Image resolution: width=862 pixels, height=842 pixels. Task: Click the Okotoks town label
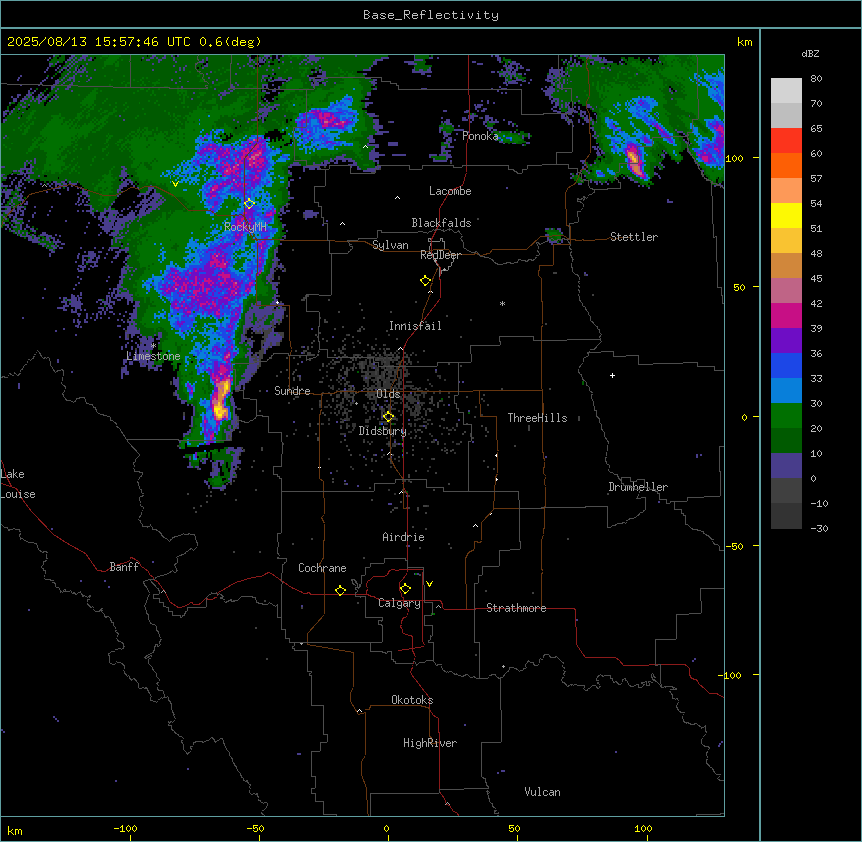(x=412, y=700)
